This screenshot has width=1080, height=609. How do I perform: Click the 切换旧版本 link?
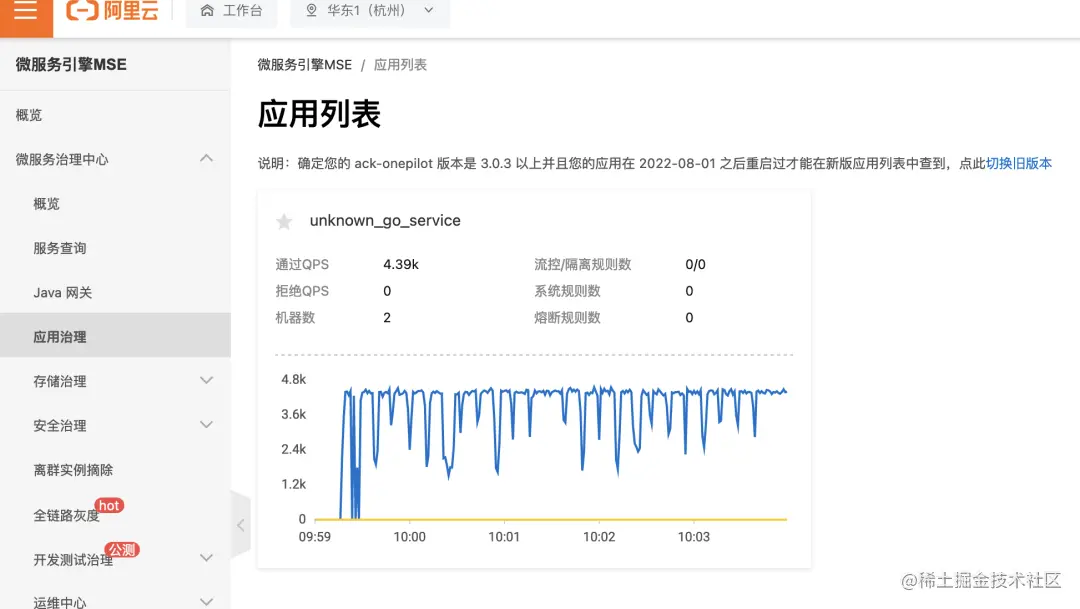1019,163
